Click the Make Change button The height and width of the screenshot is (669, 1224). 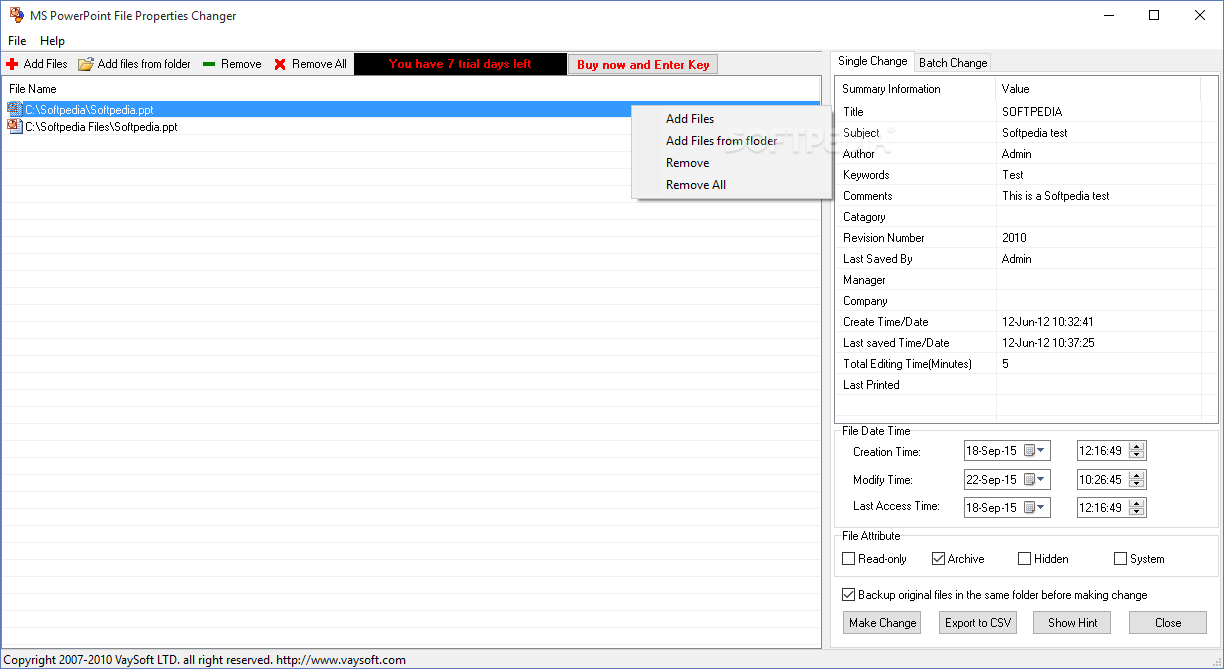(x=882, y=623)
